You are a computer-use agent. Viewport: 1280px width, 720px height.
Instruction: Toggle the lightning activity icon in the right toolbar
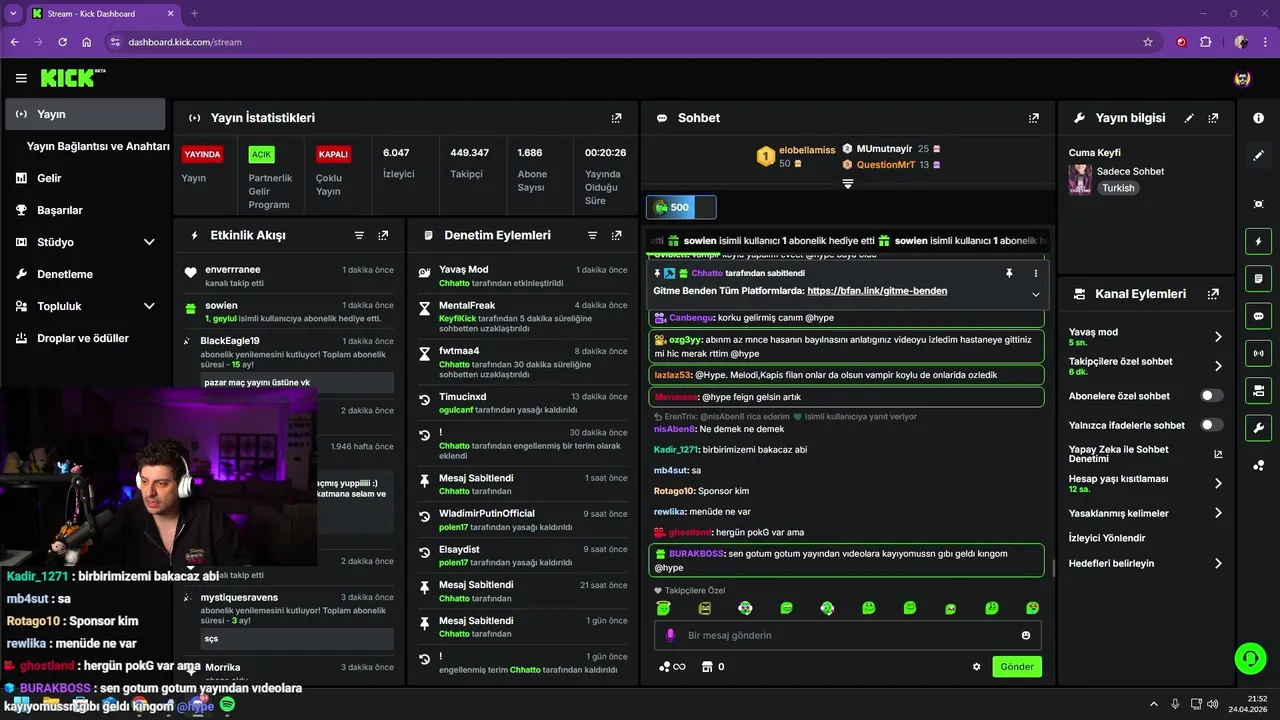[1258, 241]
